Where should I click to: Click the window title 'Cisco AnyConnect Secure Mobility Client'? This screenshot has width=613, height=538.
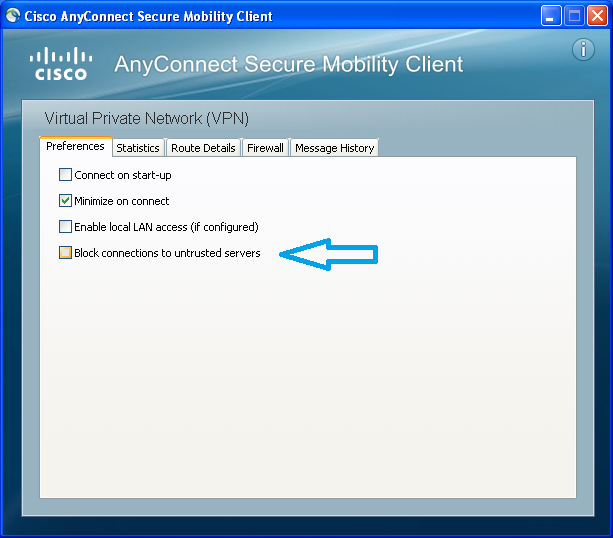click(148, 16)
